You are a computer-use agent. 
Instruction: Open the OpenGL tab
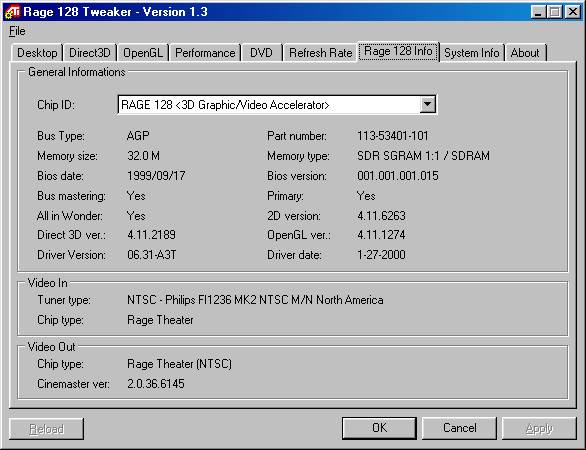143,53
